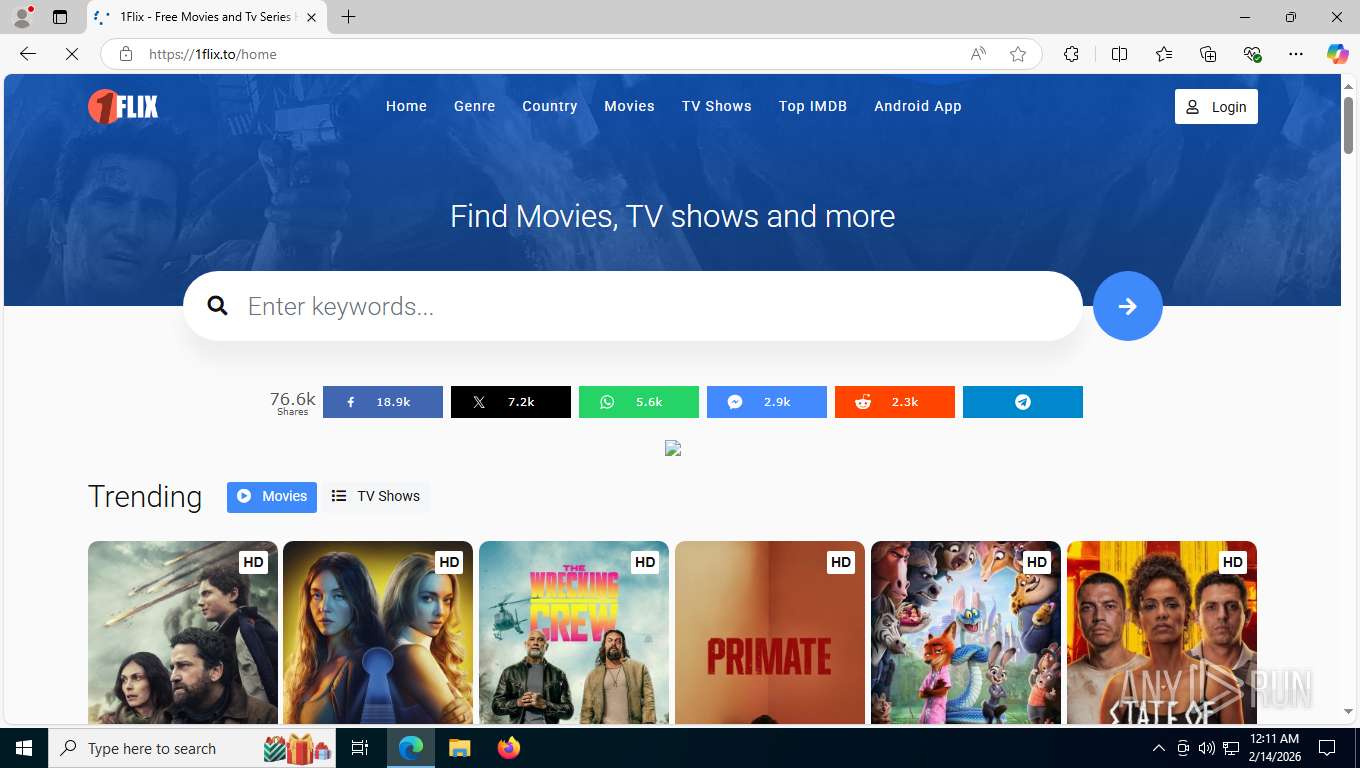Share on Reddit showing 2.3k
This screenshot has width=1360, height=768.
pyautogui.click(x=895, y=402)
